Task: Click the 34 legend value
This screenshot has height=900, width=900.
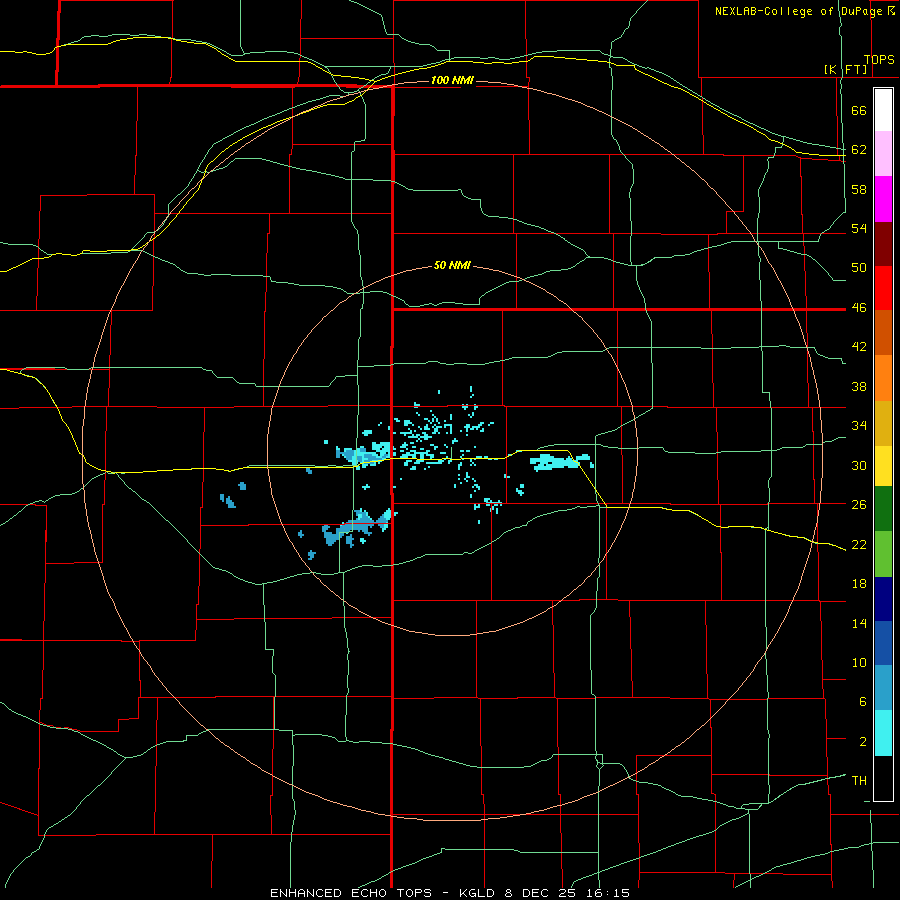Action: pyautogui.click(x=859, y=426)
